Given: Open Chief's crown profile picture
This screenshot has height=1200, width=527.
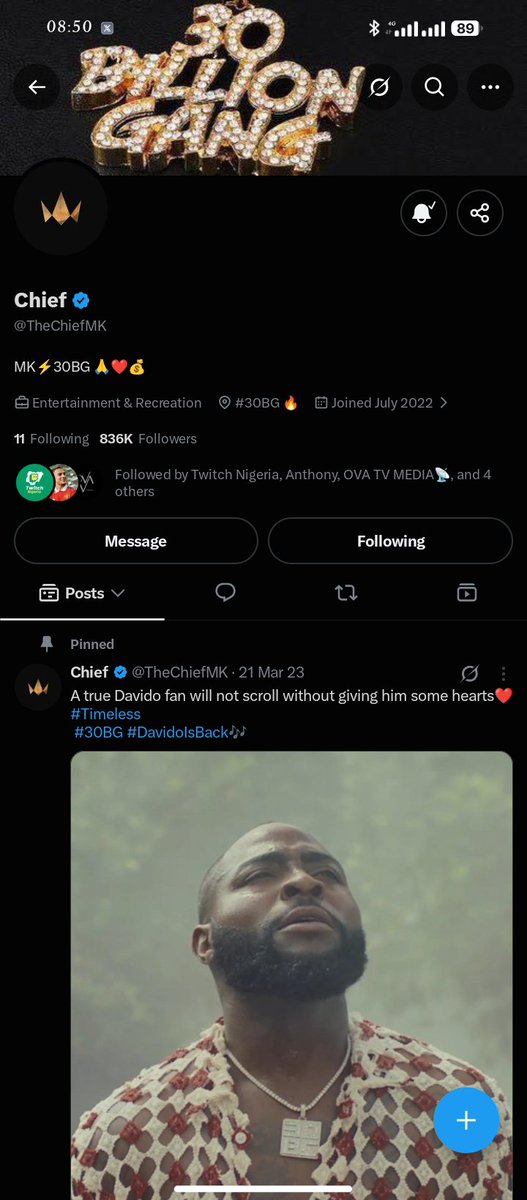Looking at the screenshot, I should pyautogui.click(x=61, y=210).
